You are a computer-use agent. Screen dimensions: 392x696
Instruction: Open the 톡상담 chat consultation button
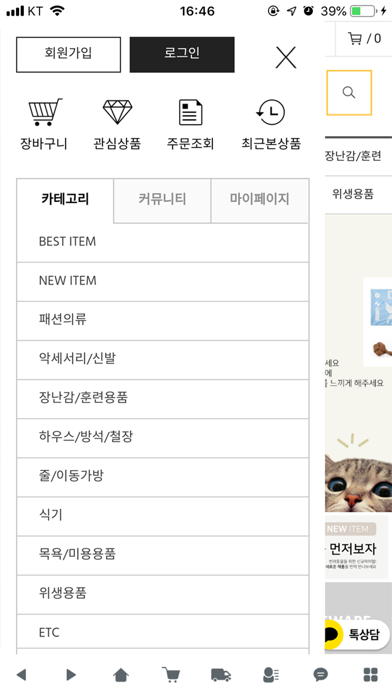pos(354,635)
